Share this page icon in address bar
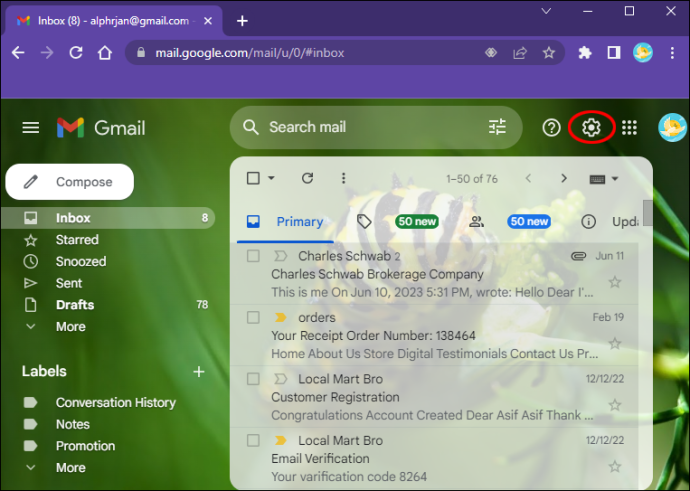Viewport: 690px width, 491px height. coord(520,53)
